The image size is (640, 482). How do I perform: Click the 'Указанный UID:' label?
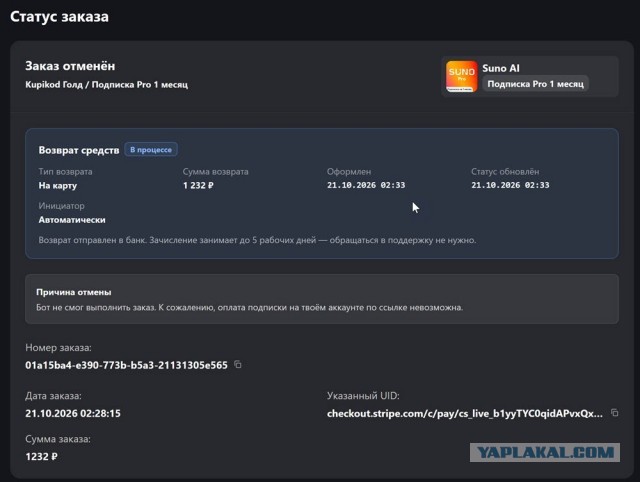[363, 396]
